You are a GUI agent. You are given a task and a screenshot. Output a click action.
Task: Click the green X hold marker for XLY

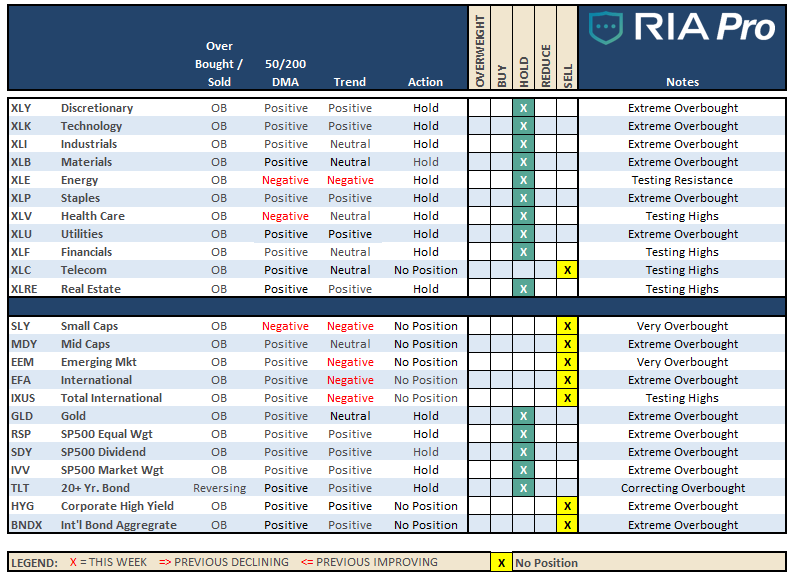[x=523, y=108]
